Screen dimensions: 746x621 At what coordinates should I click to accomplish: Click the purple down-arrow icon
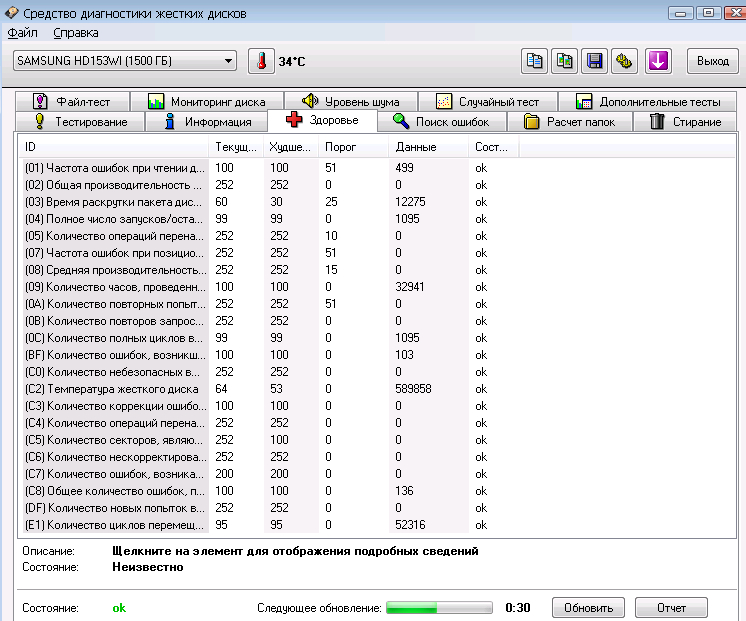(x=658, y=61)
